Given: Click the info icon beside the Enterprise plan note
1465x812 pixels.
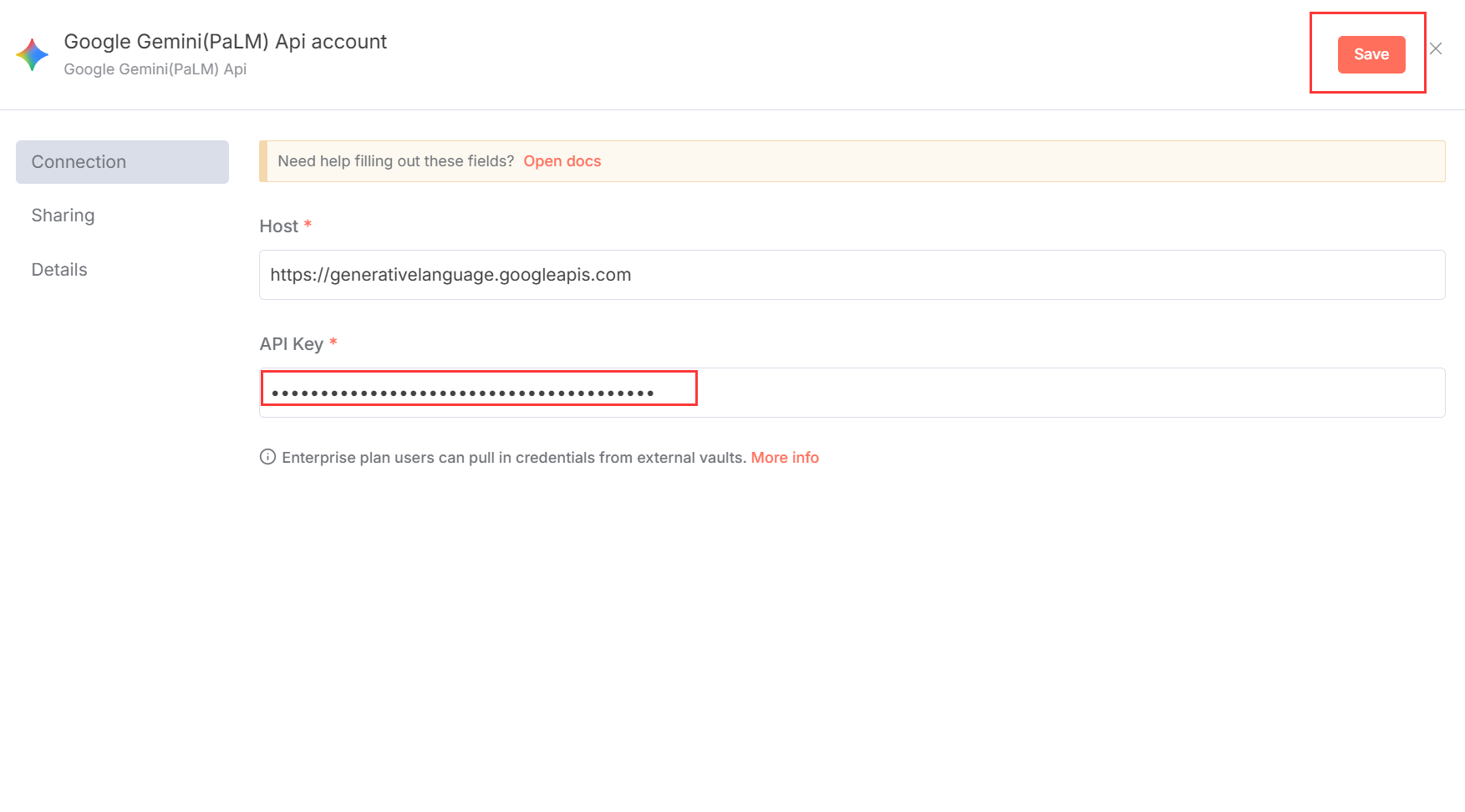Looking at the screenshot, I should pos(267,457).
